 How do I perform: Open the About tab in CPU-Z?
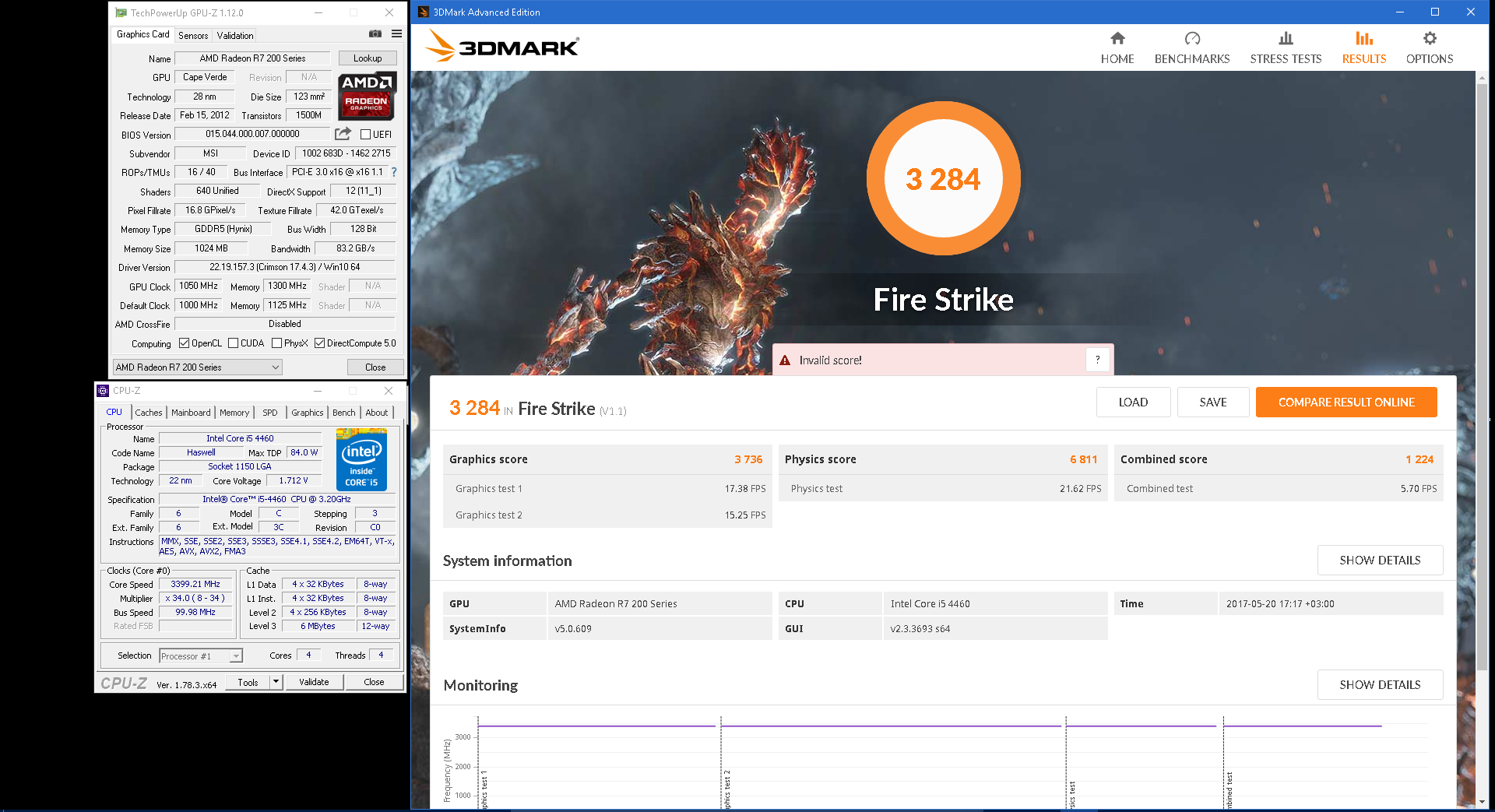(x=377, y=413)
